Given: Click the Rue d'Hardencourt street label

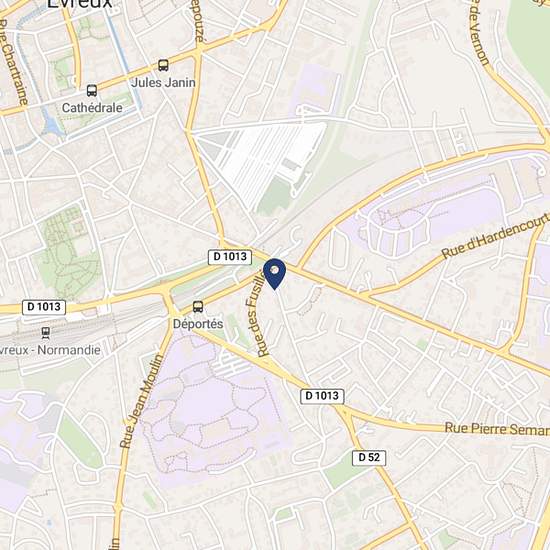Looking at the screenshot, I should pos(495,236).
